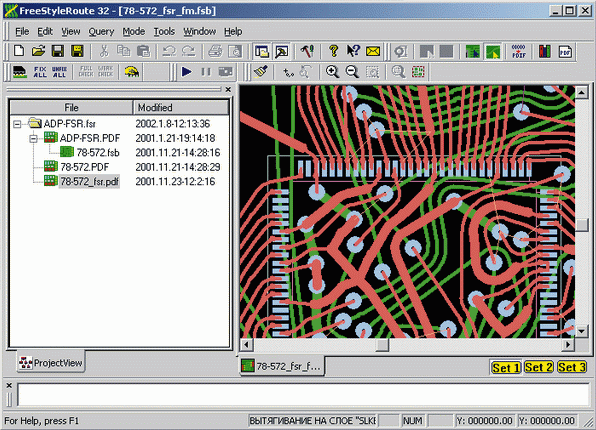Click the Zoom Out magnifier
Image resolution: width=596 pixels, height=430 pixels.
click(x=352, y=72)
